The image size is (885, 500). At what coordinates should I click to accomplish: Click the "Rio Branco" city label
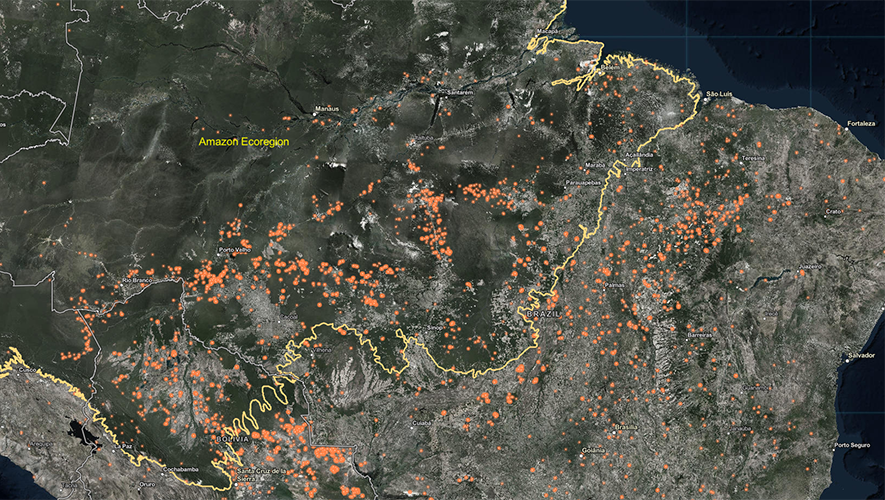tap(138, 280)
